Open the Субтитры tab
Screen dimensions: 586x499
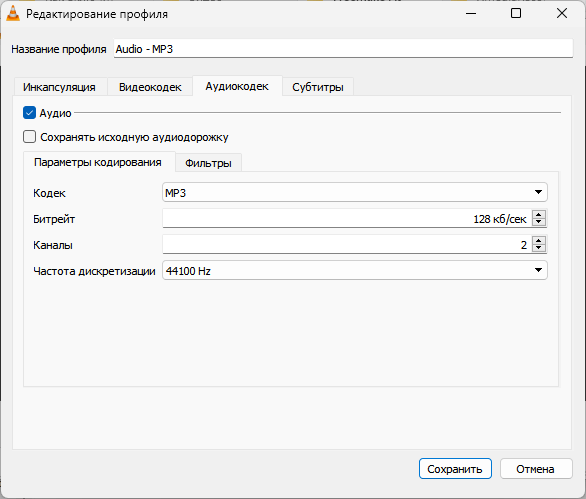tap(318, 87)
